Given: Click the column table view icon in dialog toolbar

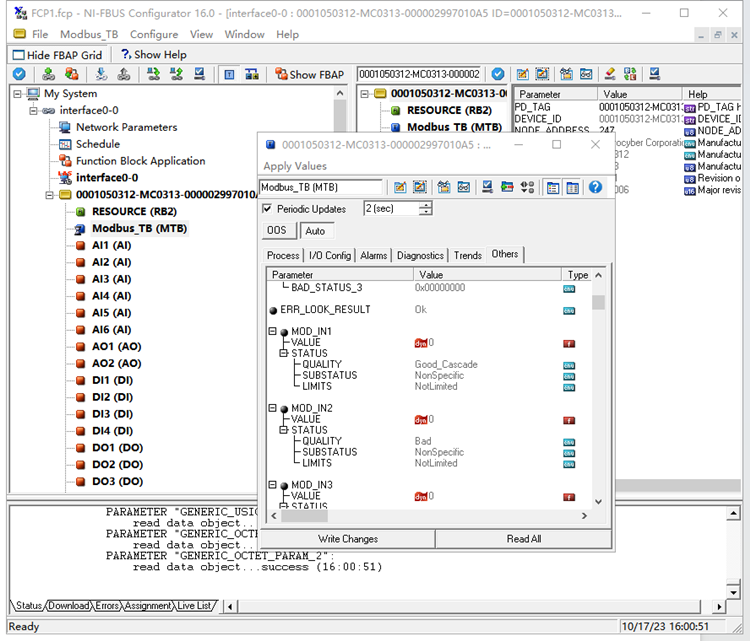Looking at the screenshot, I should [573, 188].
